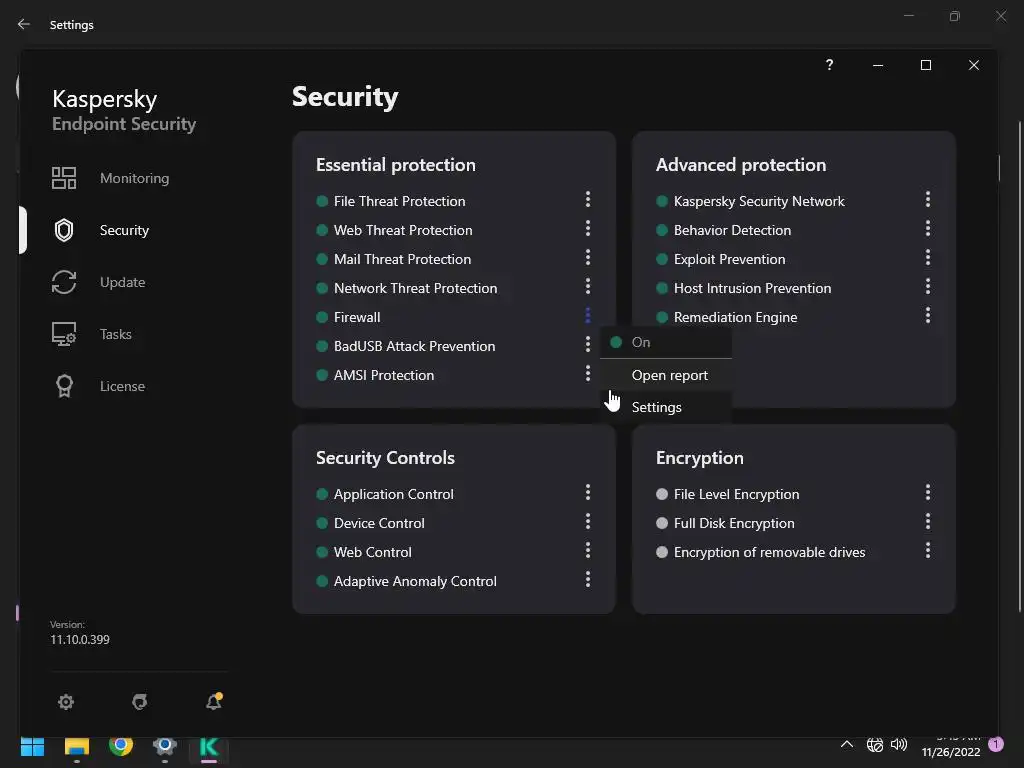Screen dimensions: 1024x768
Task: Open settings gear at sidebar bottom
Action: click(66, 702)
